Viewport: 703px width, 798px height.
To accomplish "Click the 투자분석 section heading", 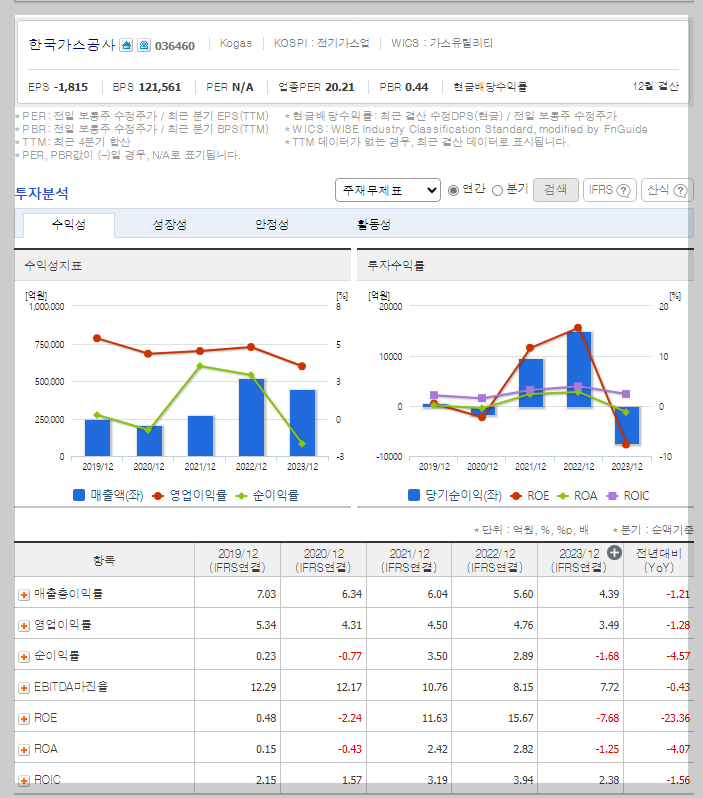I will [42, 193].
